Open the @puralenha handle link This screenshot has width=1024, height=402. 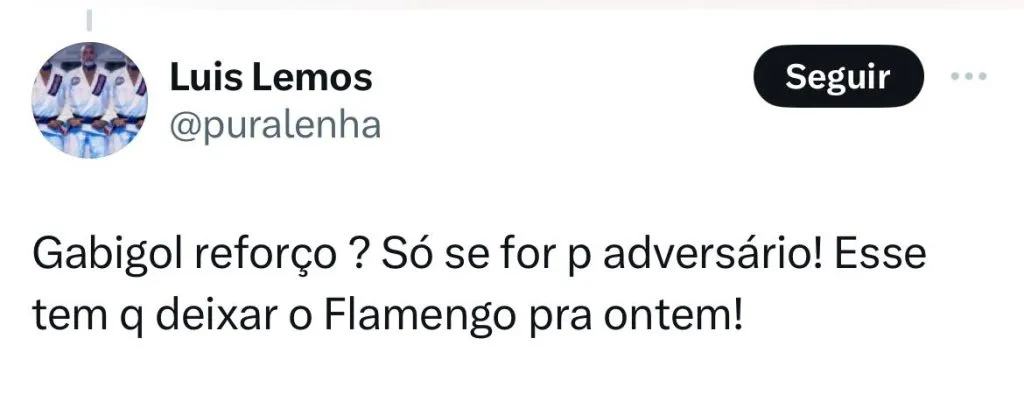tap(275, 125)
